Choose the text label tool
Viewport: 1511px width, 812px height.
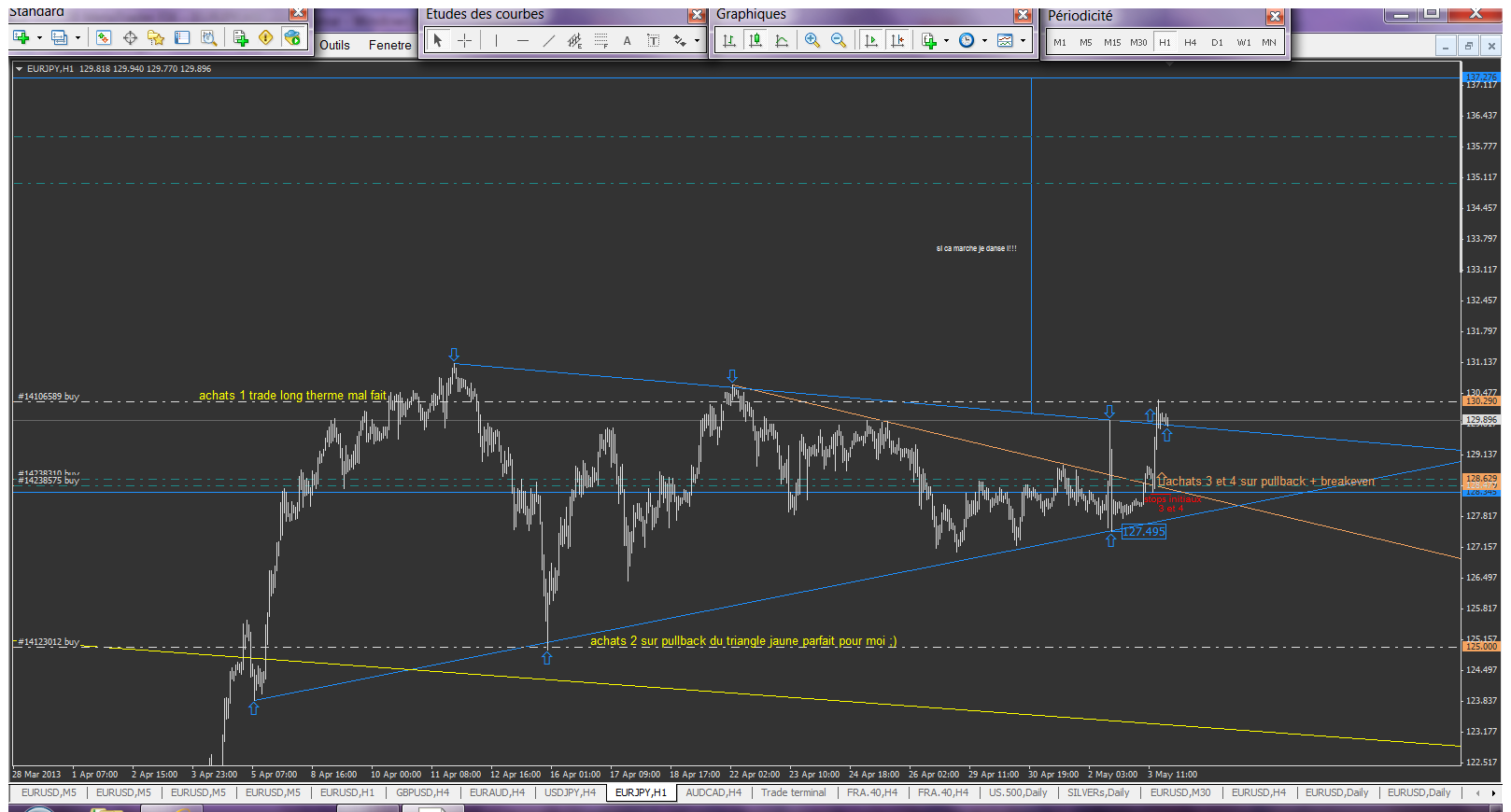pos(627,40)
